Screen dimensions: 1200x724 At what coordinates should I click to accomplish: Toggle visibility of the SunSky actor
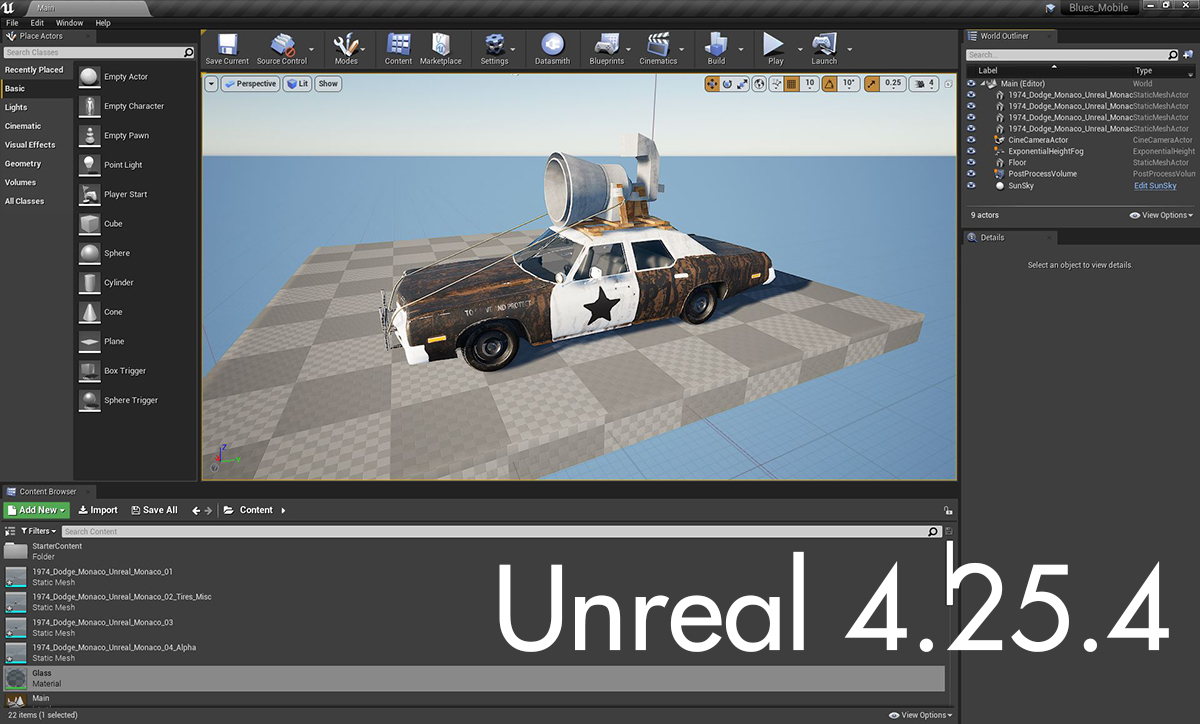[x=971, y=185]
